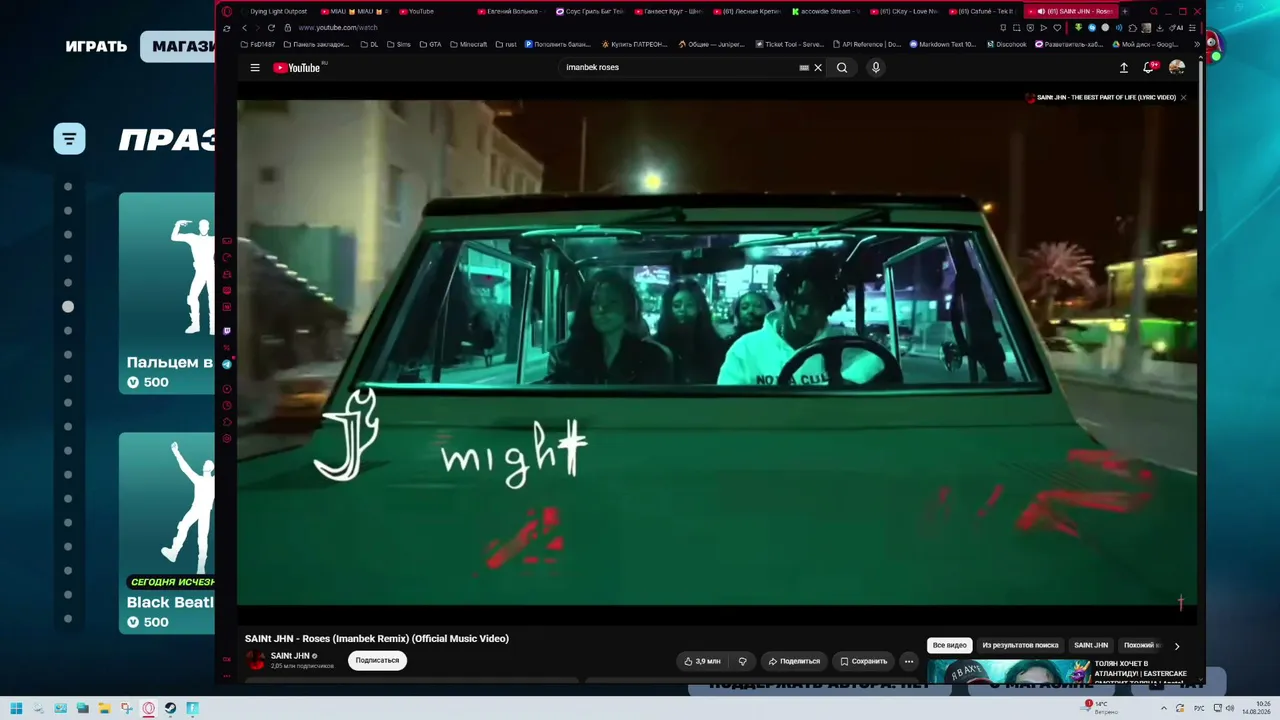Switch to the ИГРАТЬ tab in the game window
This screenshot has height=720, width=1280.
pyautogui.click(x=96, y=46)
